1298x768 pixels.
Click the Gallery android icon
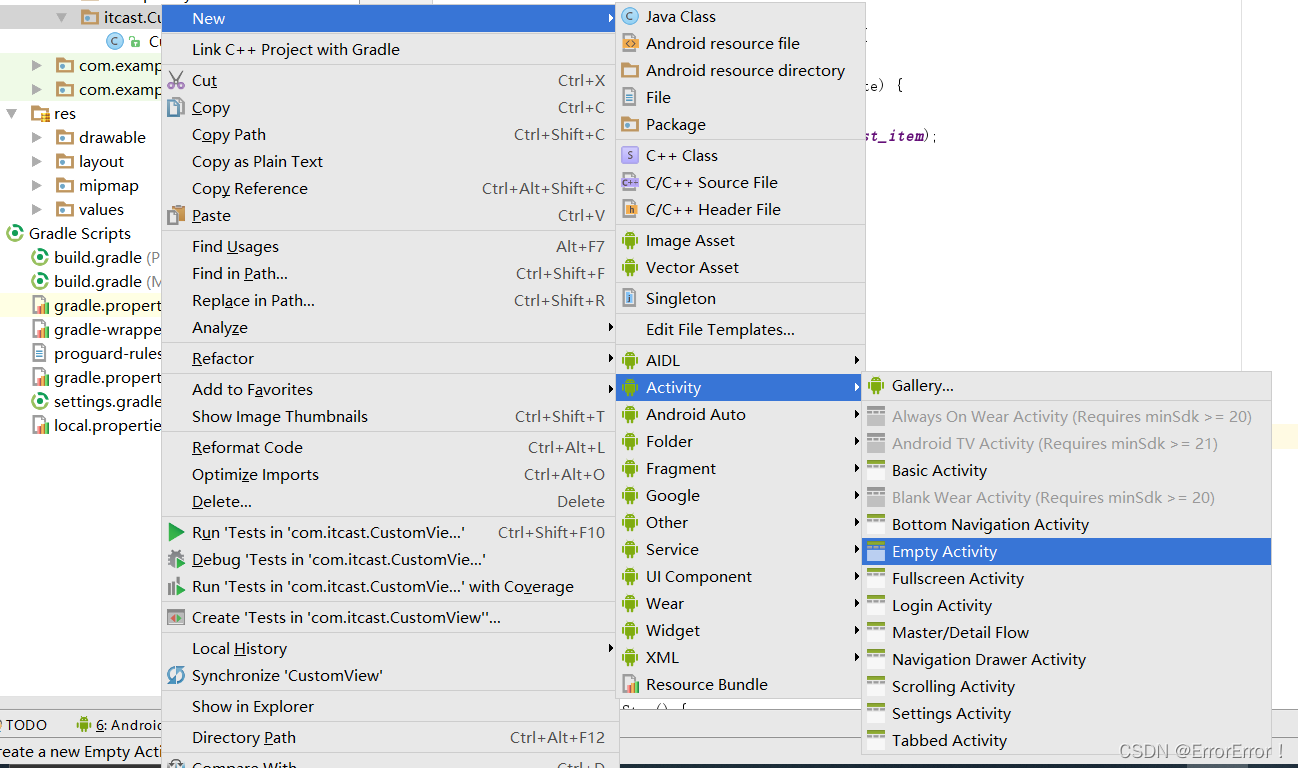click(876, 385)
